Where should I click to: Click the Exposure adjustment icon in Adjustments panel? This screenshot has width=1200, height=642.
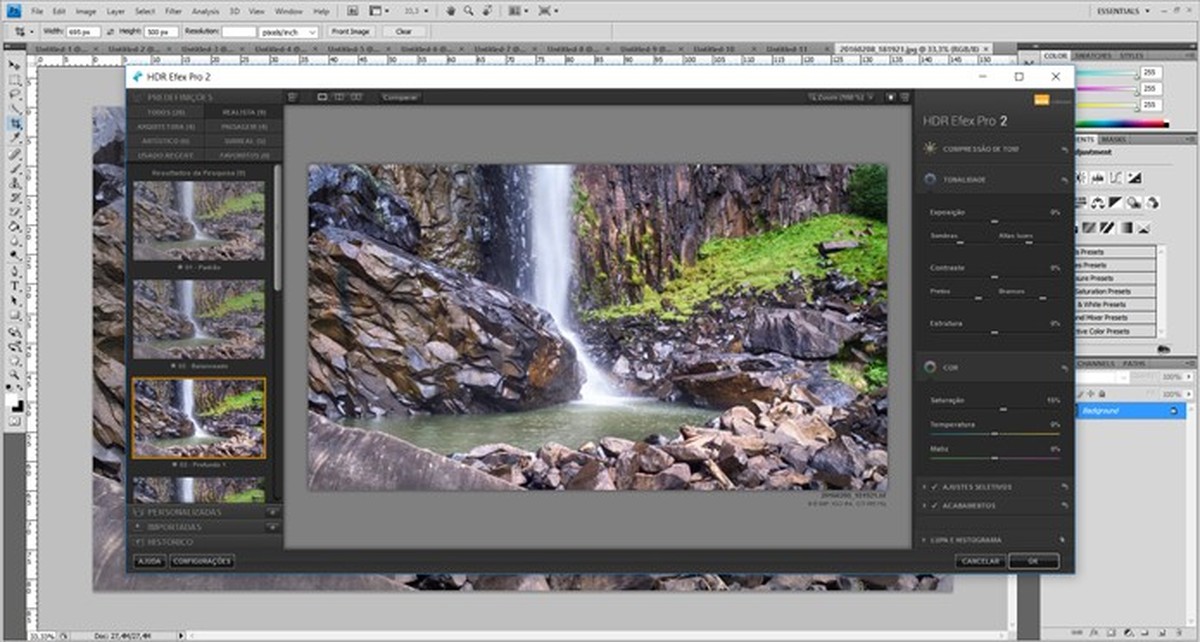click(1134, 177)
